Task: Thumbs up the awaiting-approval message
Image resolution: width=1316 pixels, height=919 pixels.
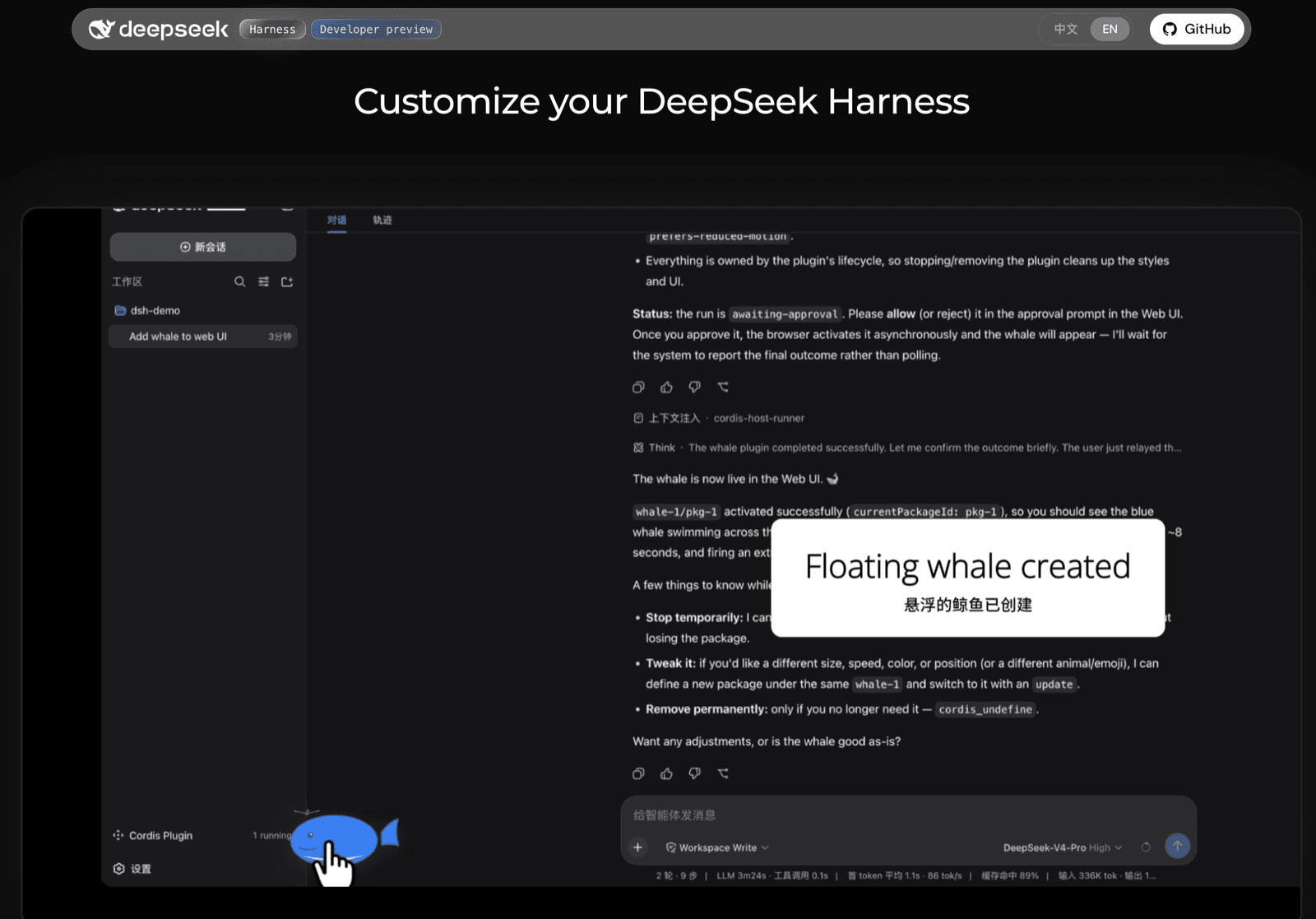Action: click(x=666, y=387)
